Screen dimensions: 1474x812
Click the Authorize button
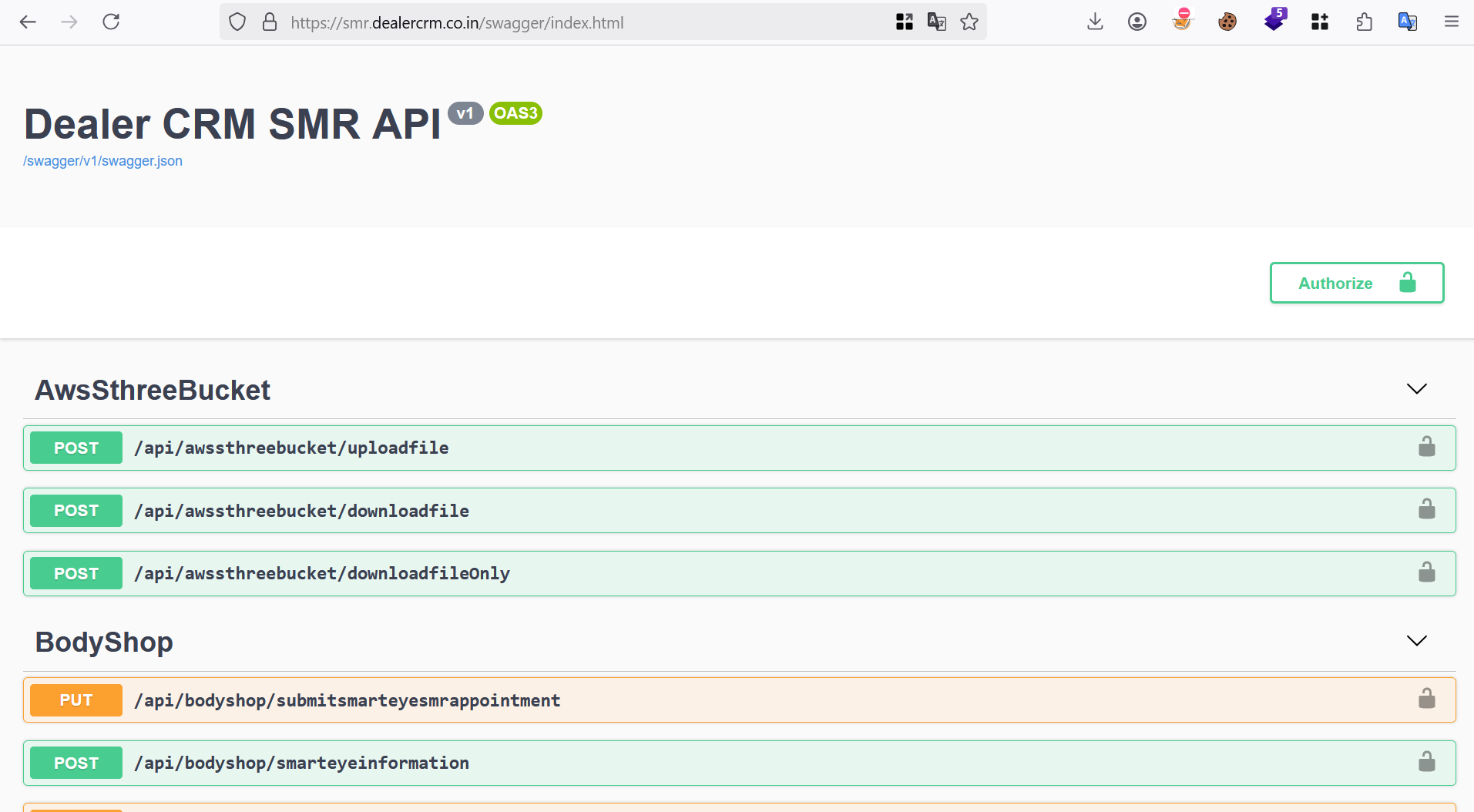click(x=1356, y=283)
